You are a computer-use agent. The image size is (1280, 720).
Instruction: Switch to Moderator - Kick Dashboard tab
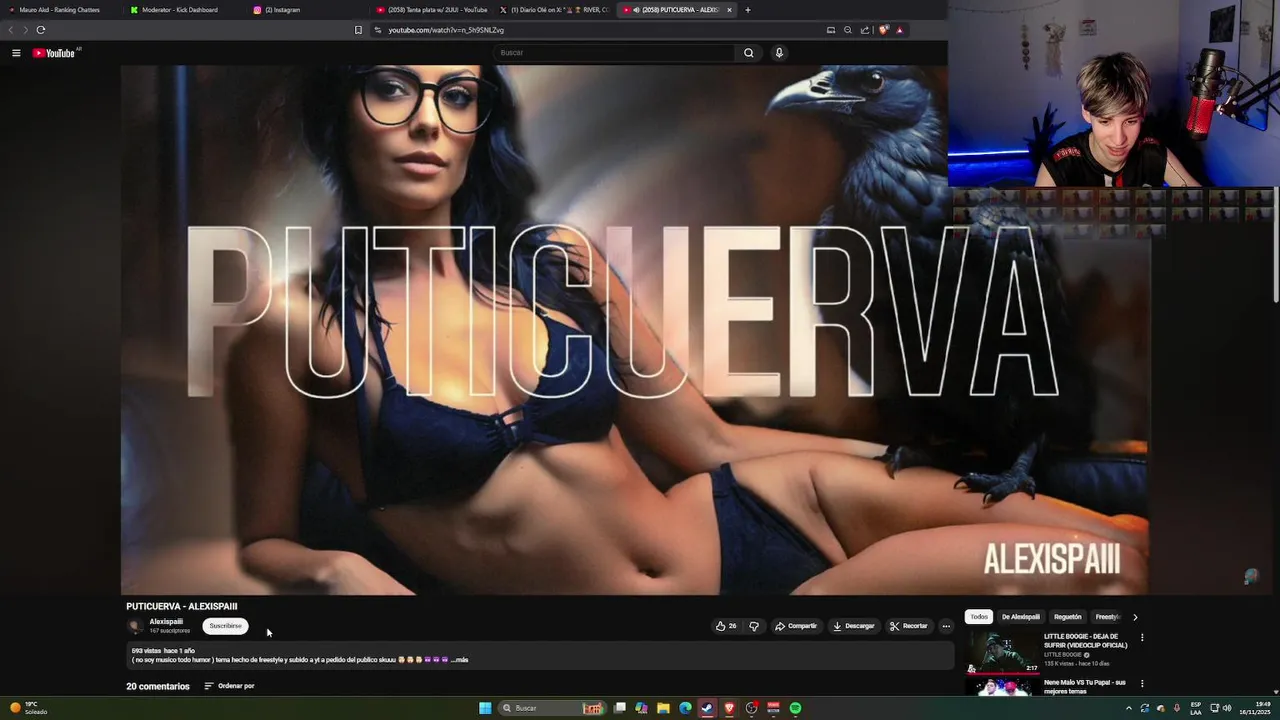pos(180,10)
